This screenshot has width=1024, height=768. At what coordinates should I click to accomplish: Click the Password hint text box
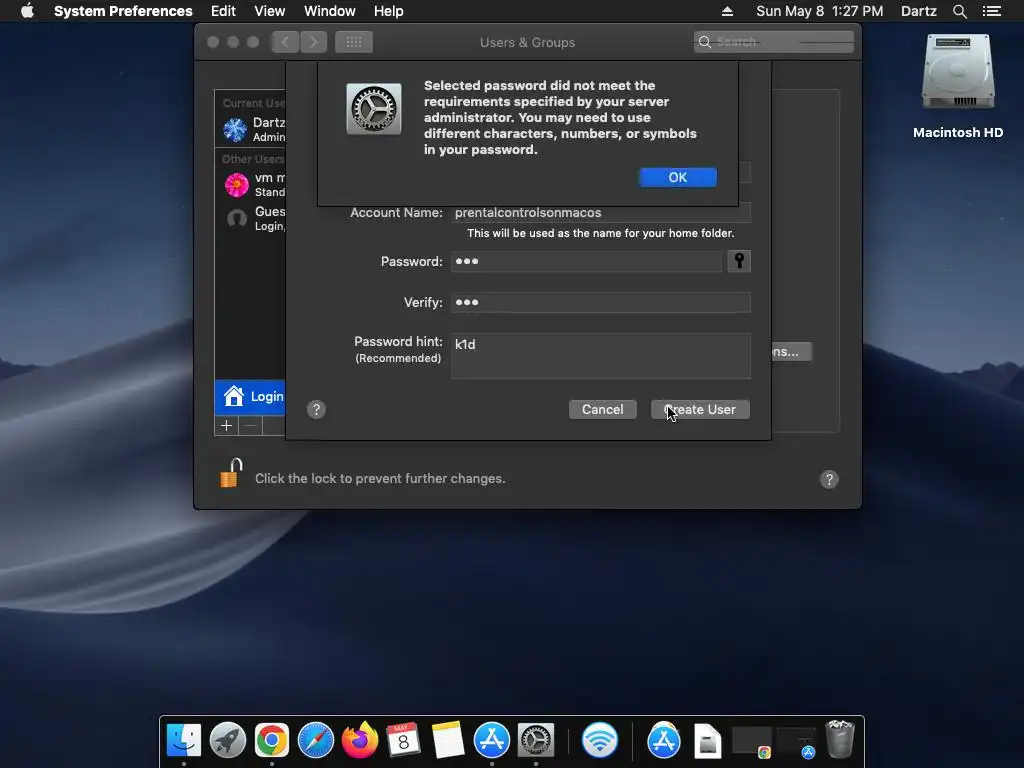[x=601, y=356]
